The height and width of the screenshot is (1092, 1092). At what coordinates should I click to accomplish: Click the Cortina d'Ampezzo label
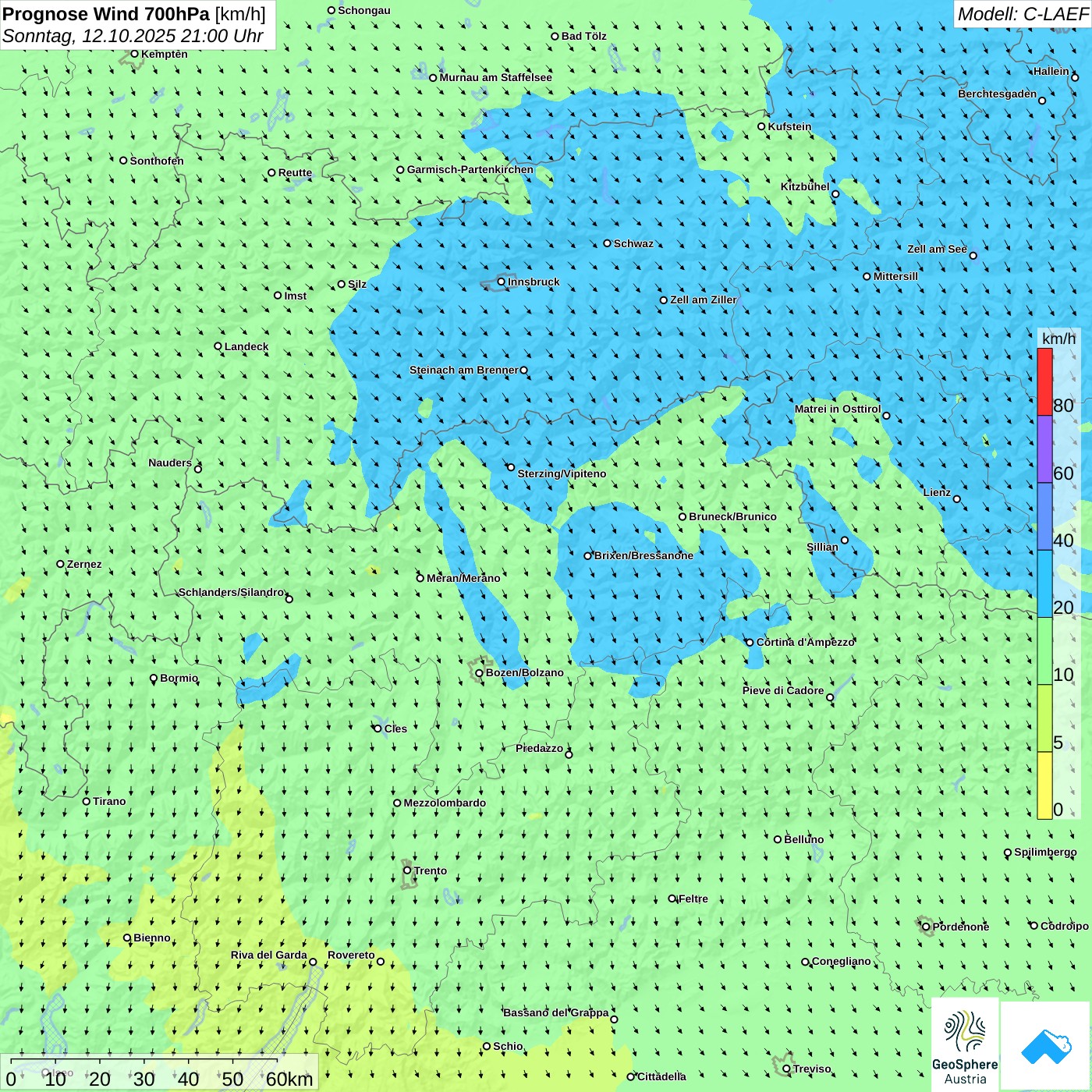click(806, 642)
